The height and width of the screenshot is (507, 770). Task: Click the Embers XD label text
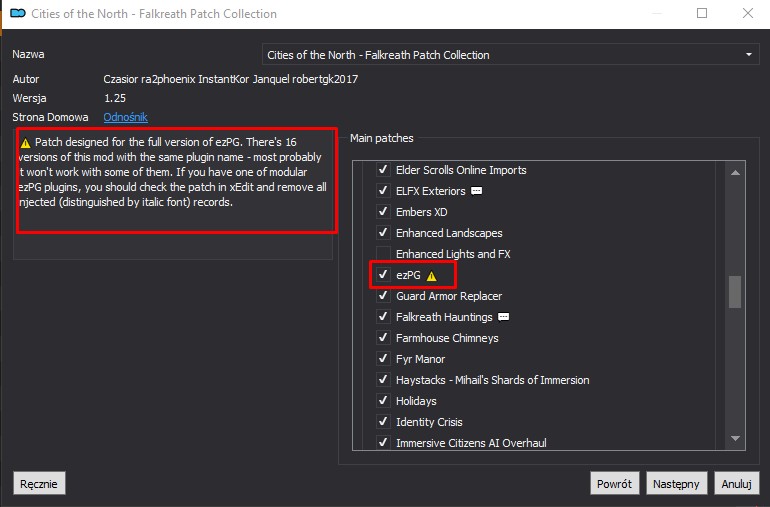[421, 212]
